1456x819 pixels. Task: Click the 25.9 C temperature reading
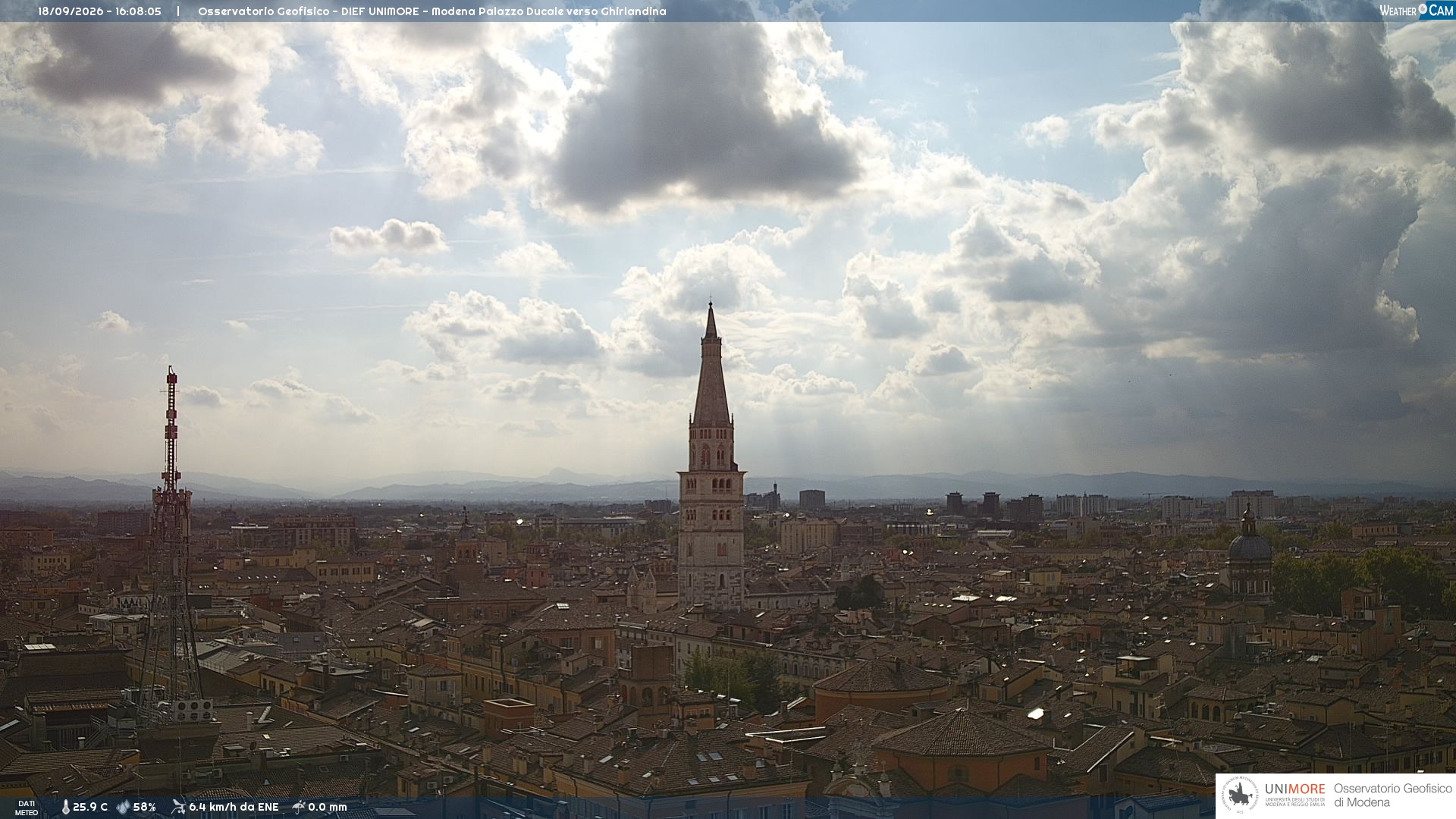tap(90, 807)
